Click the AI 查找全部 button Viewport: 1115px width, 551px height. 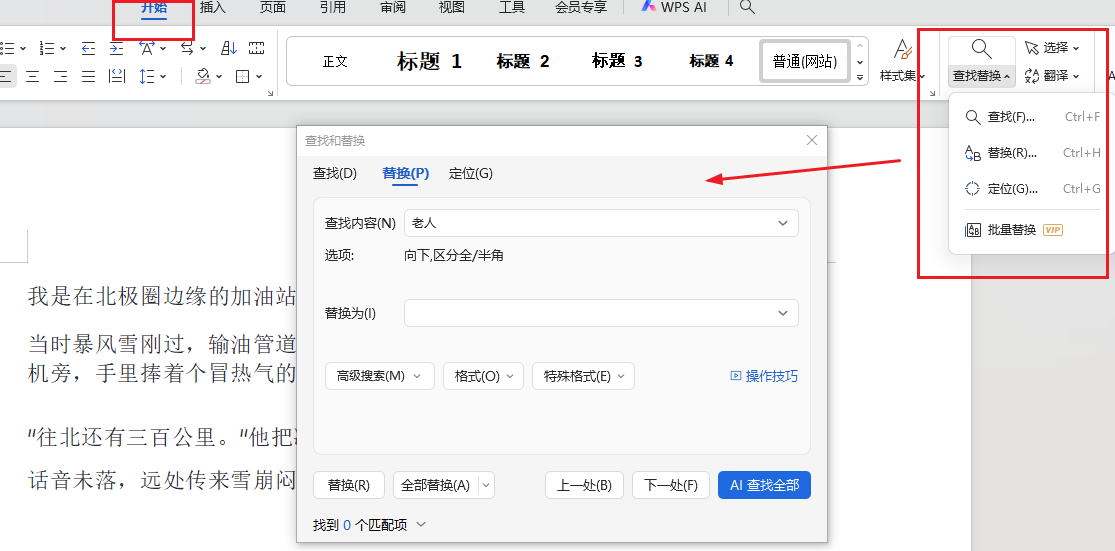click(x=764, y=486)
